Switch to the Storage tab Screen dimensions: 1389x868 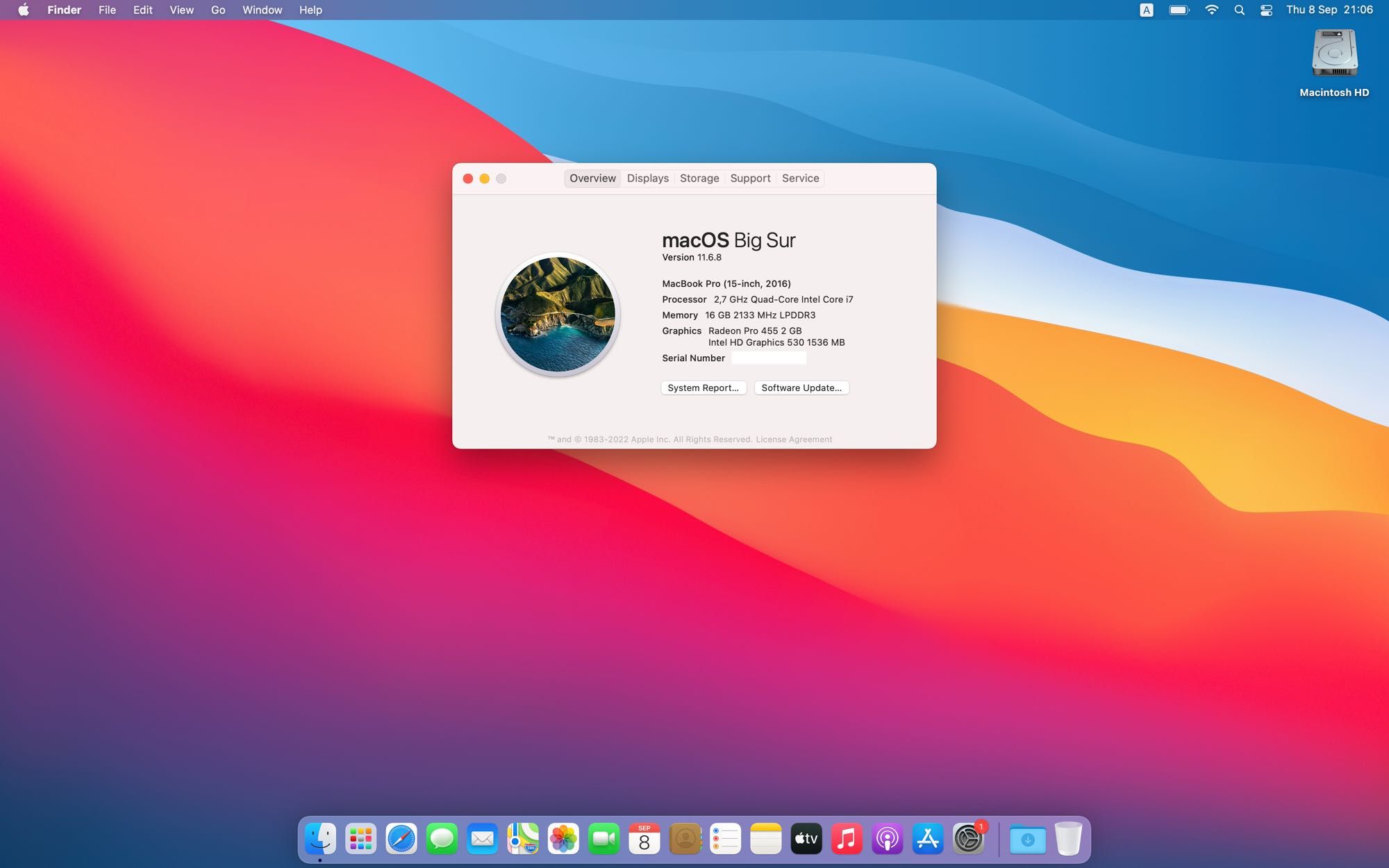699,178
